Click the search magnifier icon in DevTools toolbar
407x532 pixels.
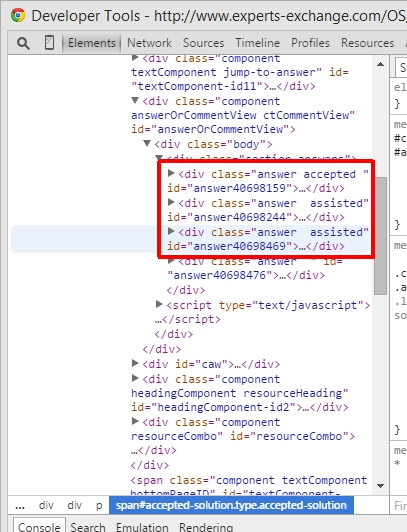click(x=23, y=43)
